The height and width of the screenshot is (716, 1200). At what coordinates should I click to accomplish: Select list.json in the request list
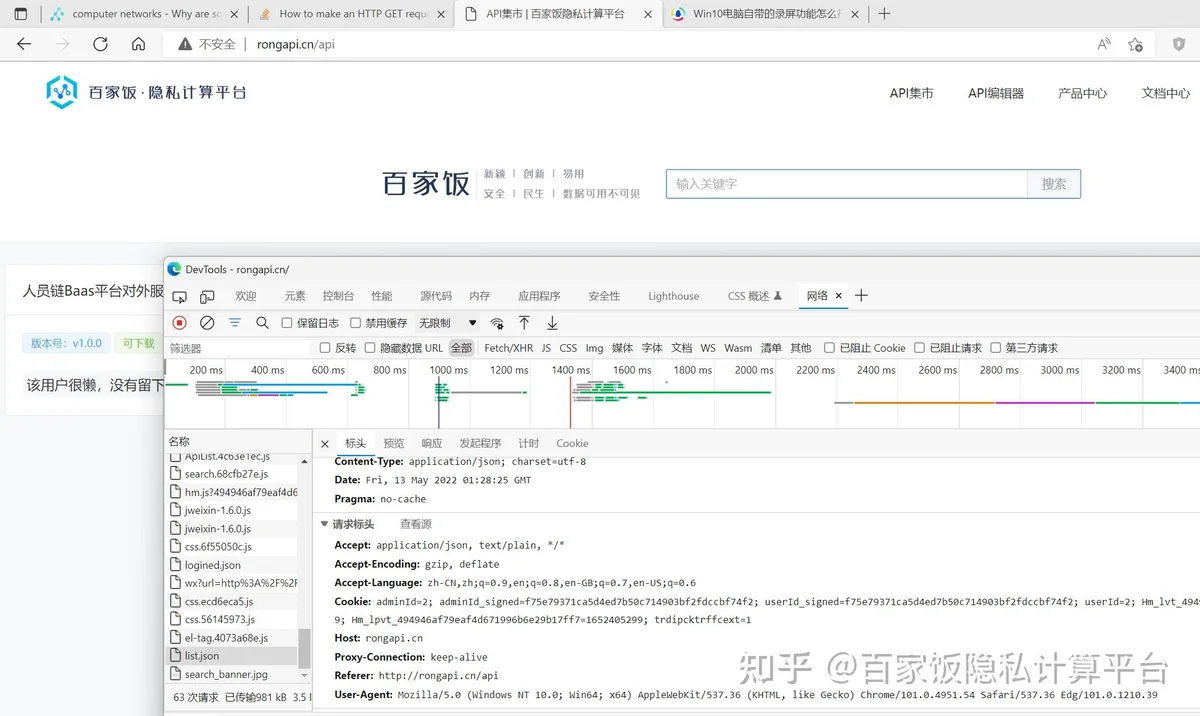tap(232, 656)
